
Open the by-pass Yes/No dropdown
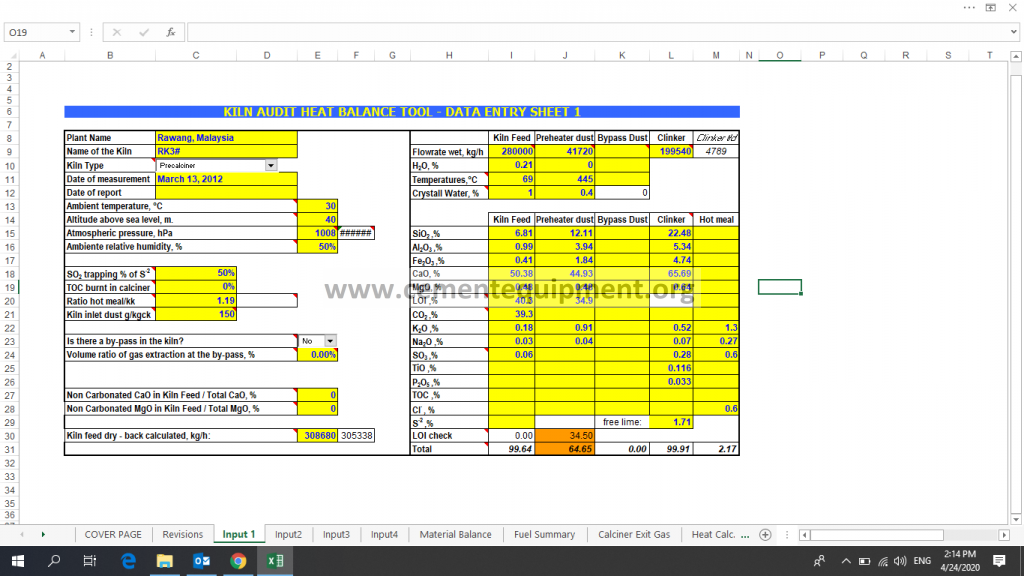(x=328, y=339)
